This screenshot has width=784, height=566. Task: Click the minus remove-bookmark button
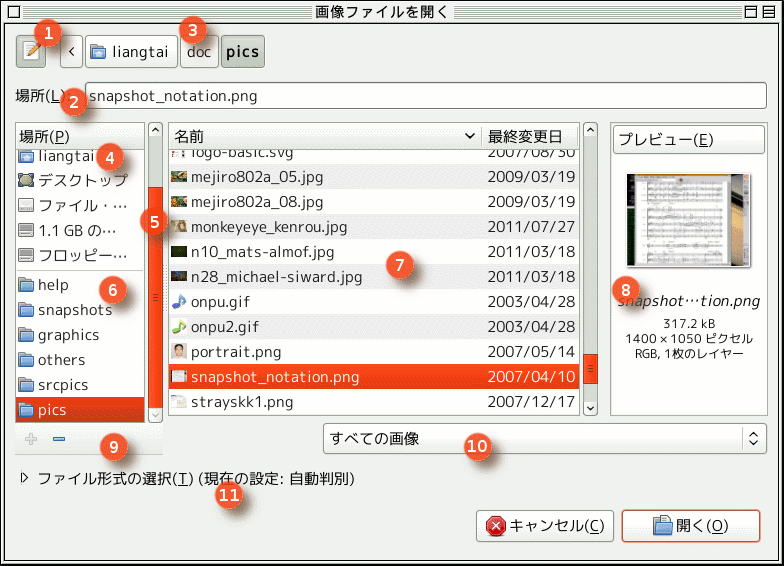pos(59,439)
